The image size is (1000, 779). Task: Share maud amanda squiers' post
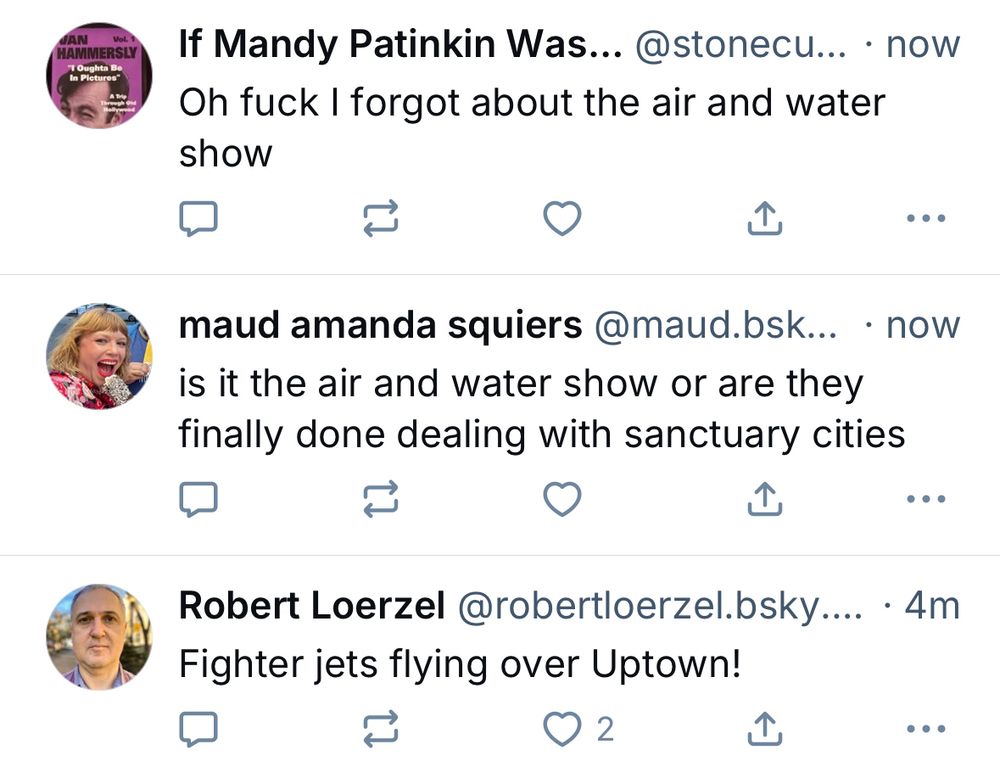pyautogui.click(x=764, y=498)
